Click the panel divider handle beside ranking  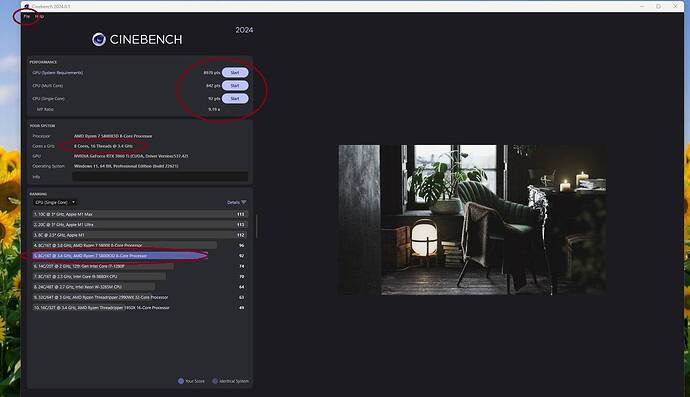click(x=257, y=226)
